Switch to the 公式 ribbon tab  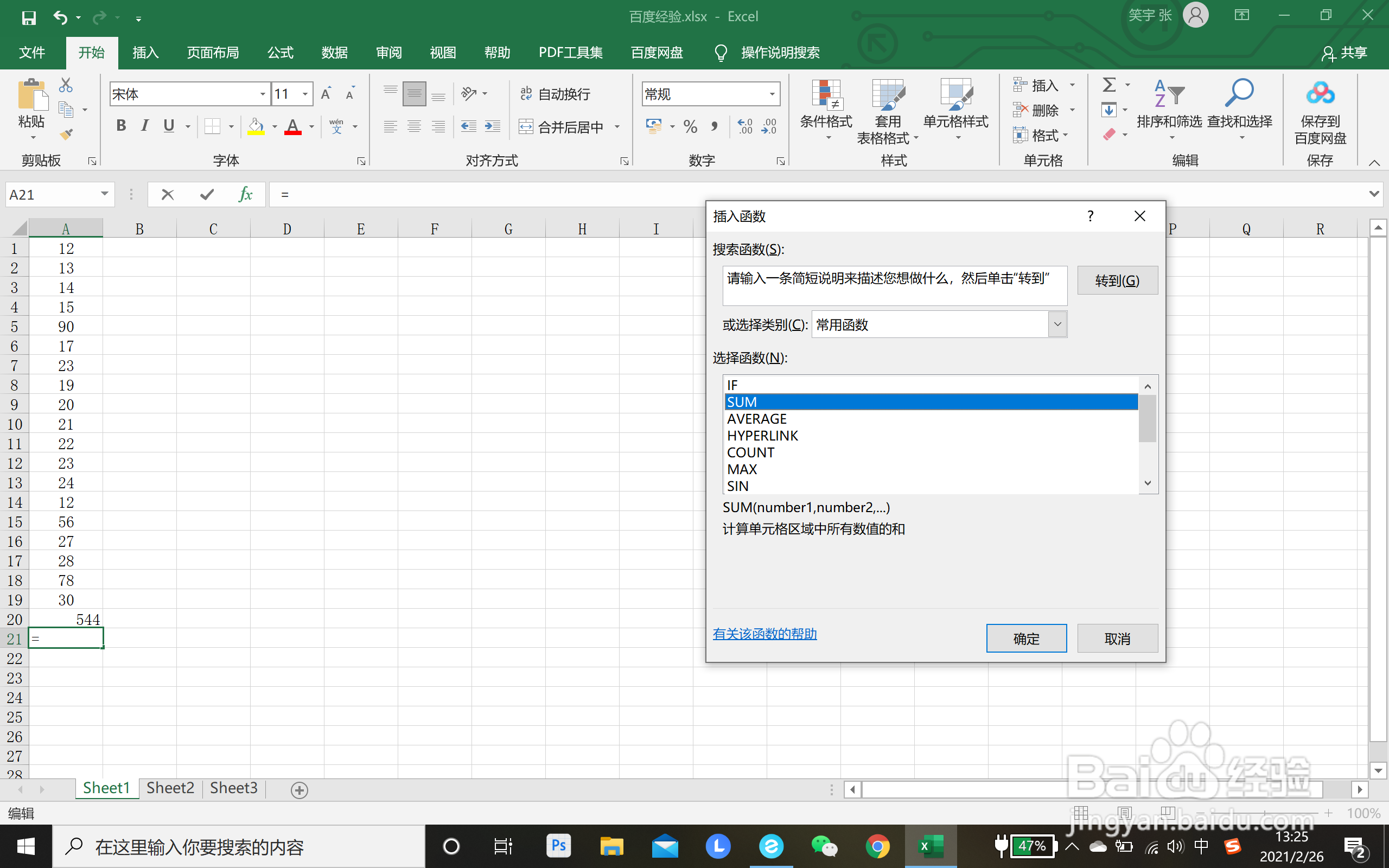tap(279, 52)
